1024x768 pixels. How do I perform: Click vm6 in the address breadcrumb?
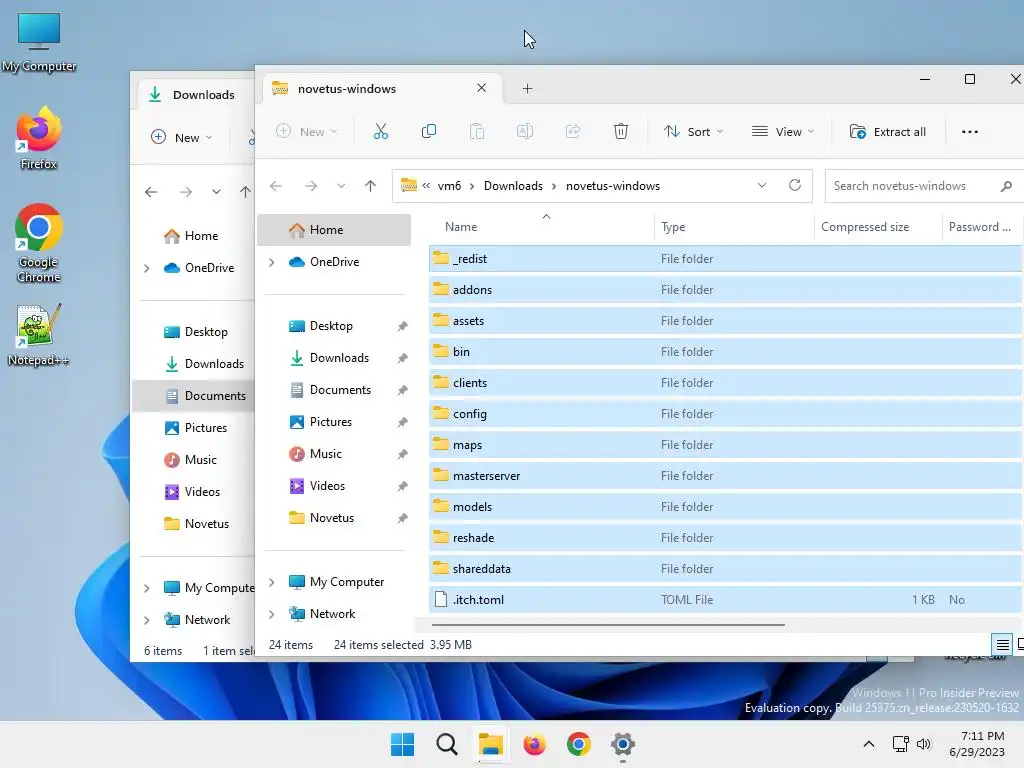pyautogui.click(x=449, y=186)
